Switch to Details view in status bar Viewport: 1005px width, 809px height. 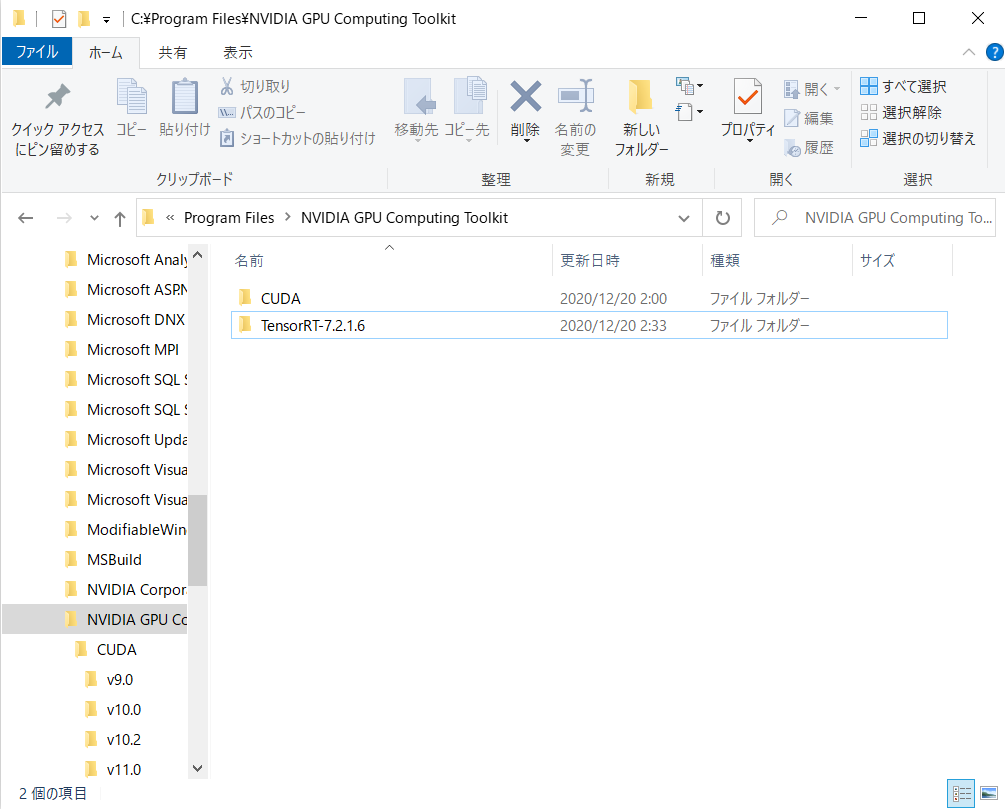pos(961,794)
